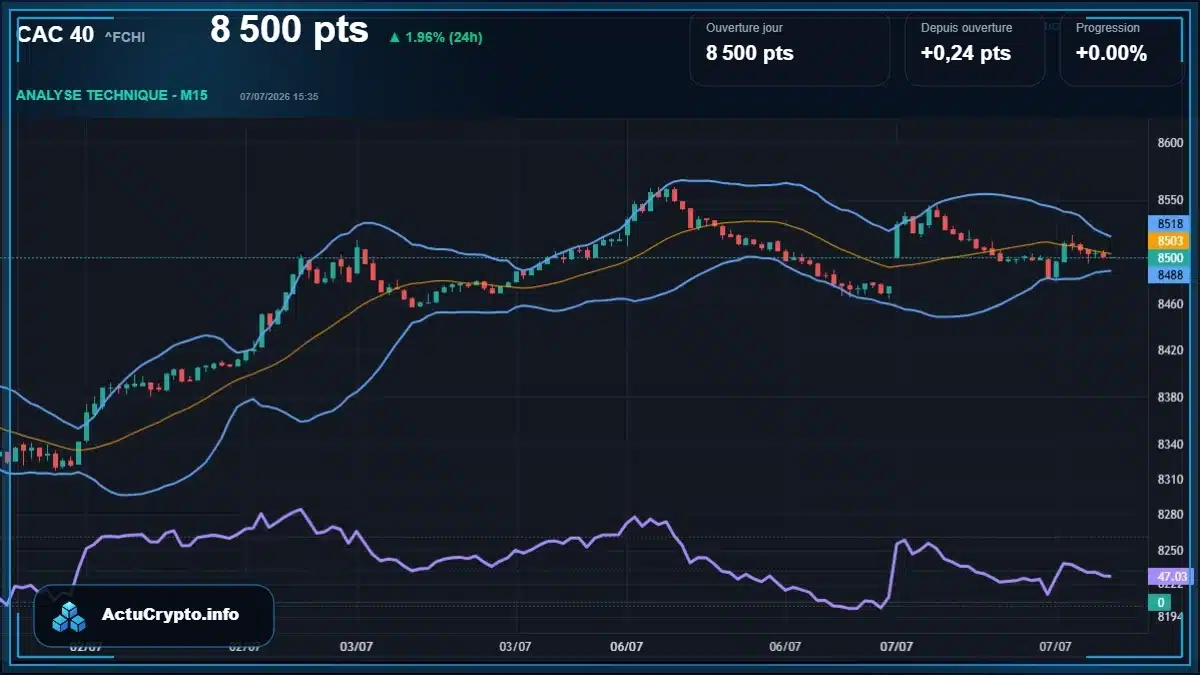
Task: Click the green 0 indicator tag
Action: [x=1159, y=602]
